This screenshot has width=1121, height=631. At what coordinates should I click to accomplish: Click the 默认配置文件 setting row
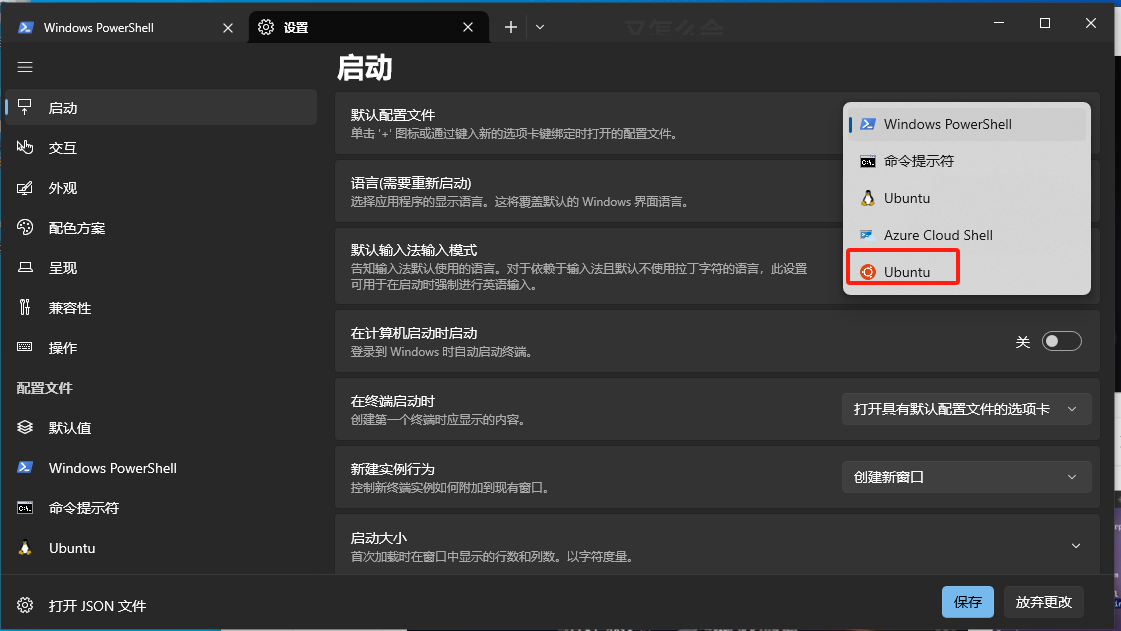point(717,123)
